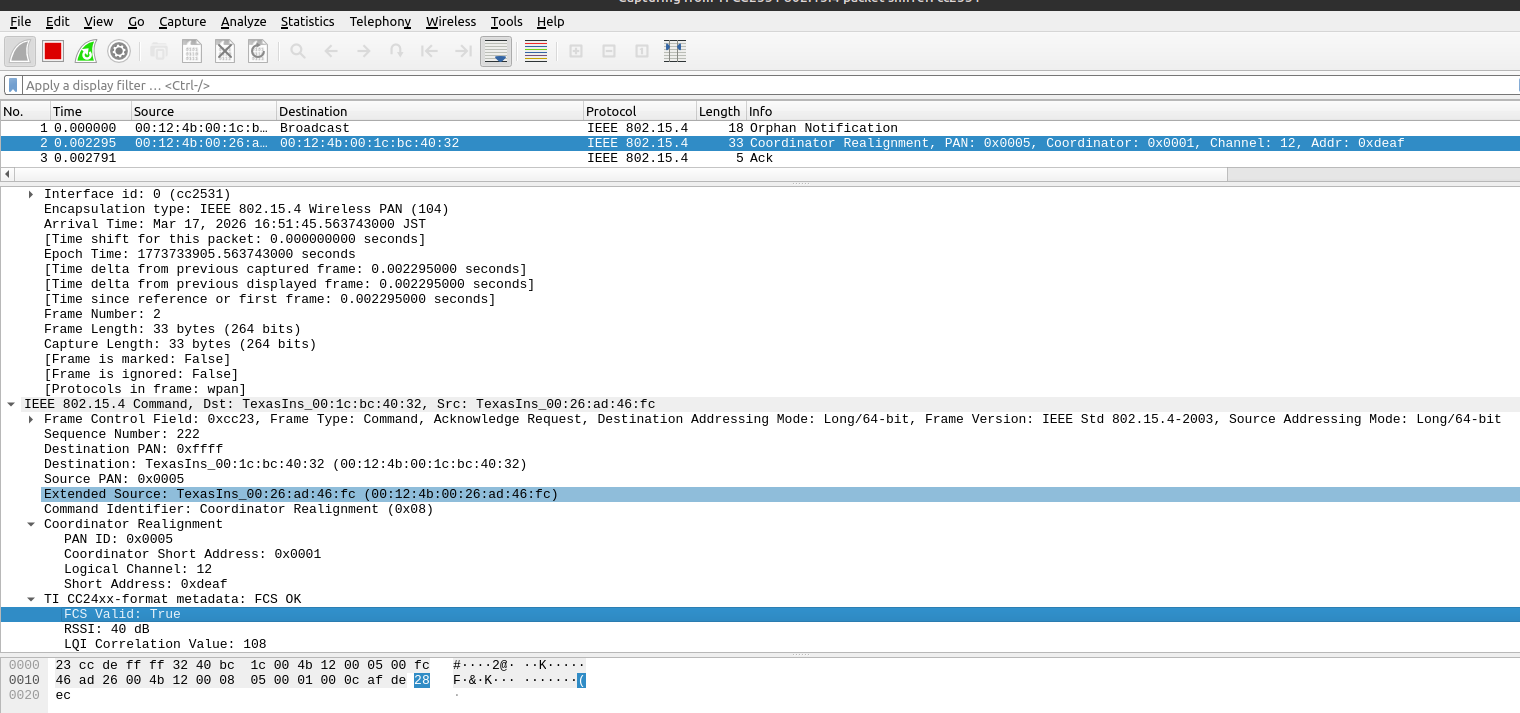Zoom out main window text icon

pyautogui.click(x=609, y=51)
